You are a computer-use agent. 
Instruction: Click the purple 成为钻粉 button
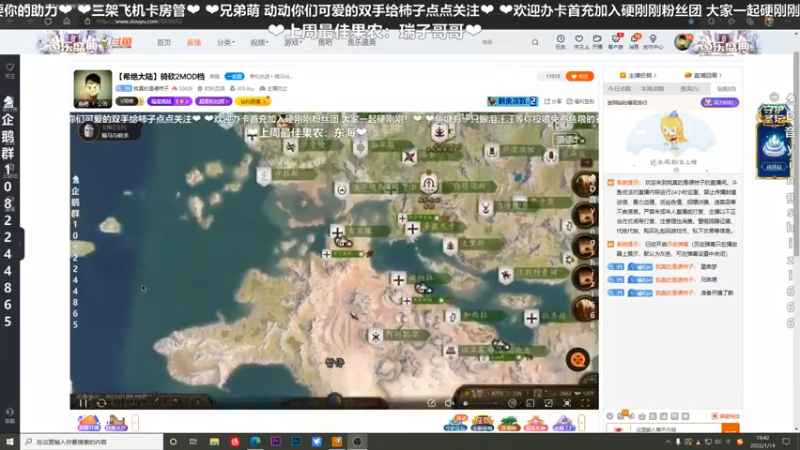click(x=719, y=103)
